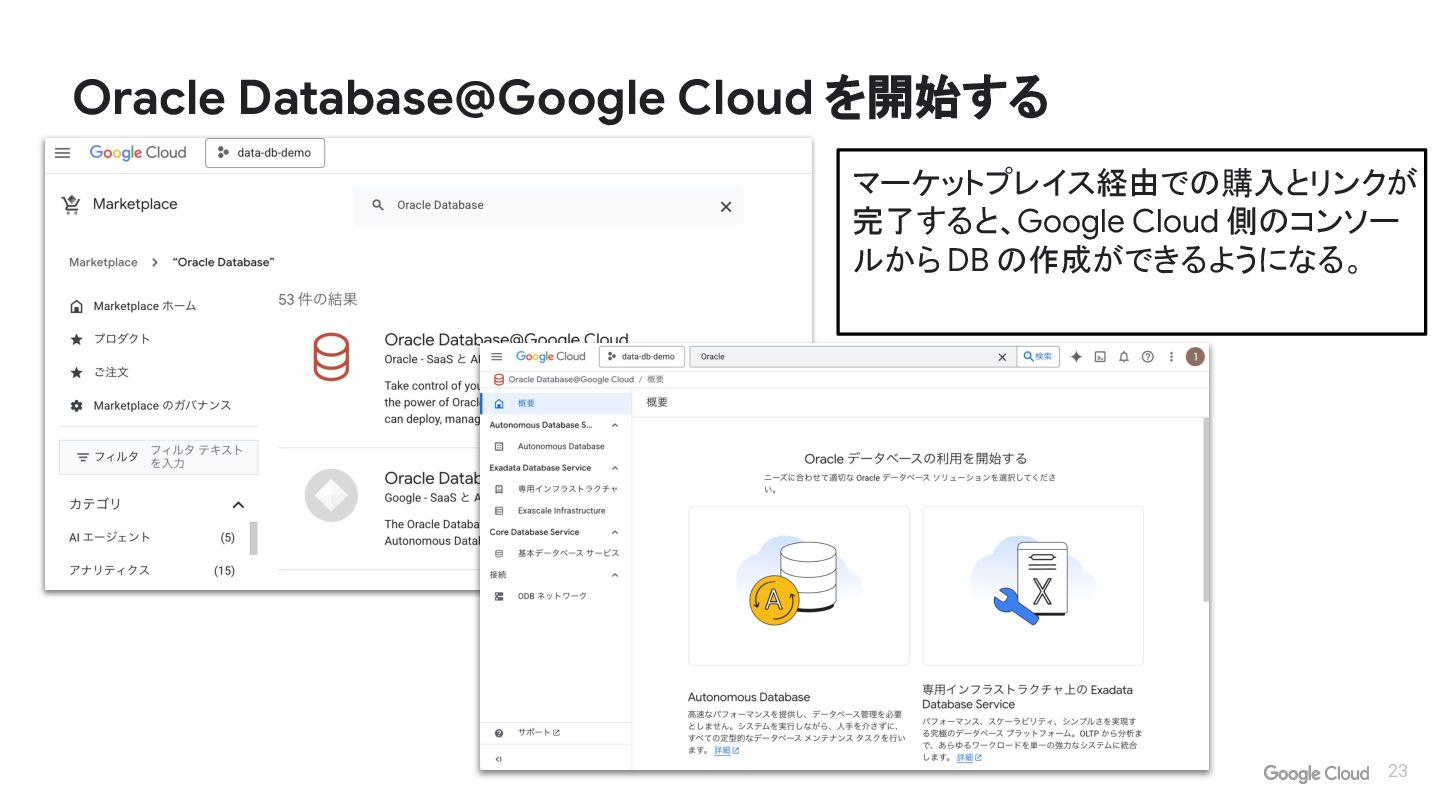1440x810 pixels.
Task: Click the filter lines icon next to フィルタ
Action: point(83,457)
